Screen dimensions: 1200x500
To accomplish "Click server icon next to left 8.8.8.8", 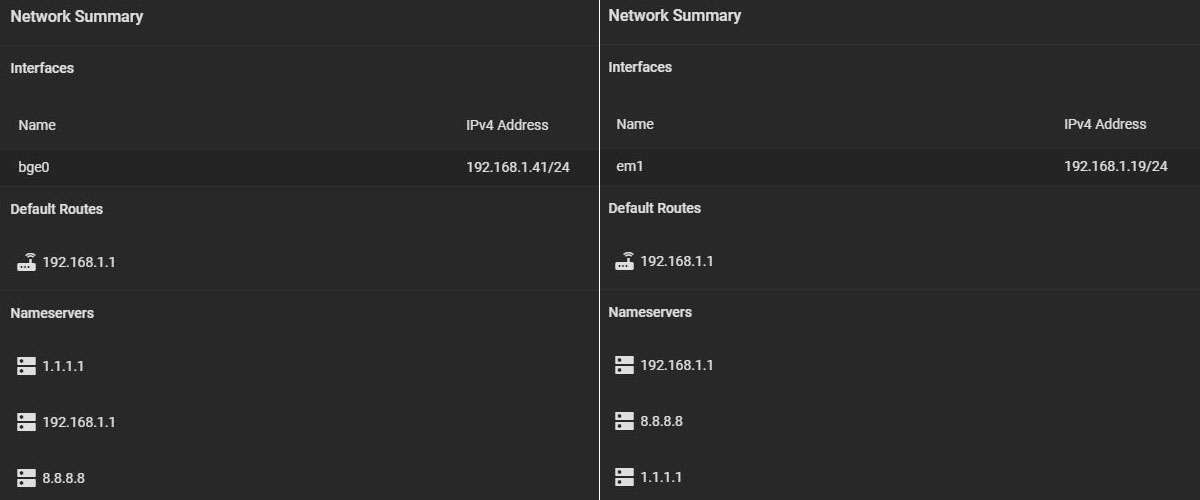I will click(26, 478).
